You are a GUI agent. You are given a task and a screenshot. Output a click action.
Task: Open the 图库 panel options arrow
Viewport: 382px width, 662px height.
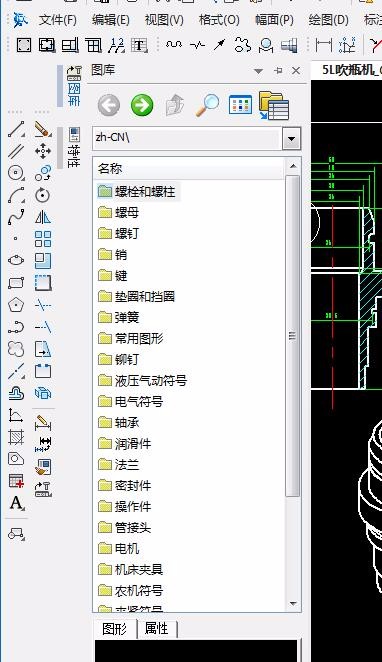(259, 71)
